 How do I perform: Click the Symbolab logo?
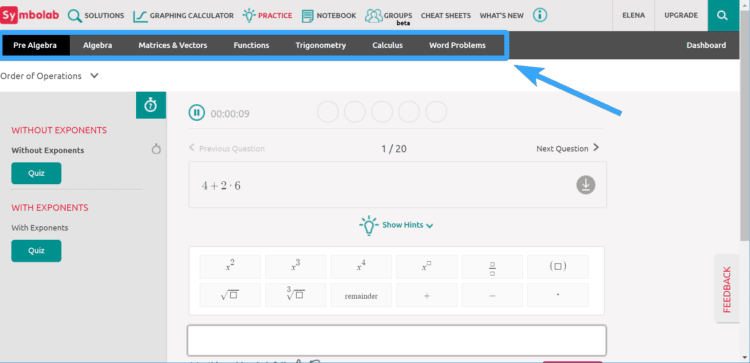(x=30, y=15)
